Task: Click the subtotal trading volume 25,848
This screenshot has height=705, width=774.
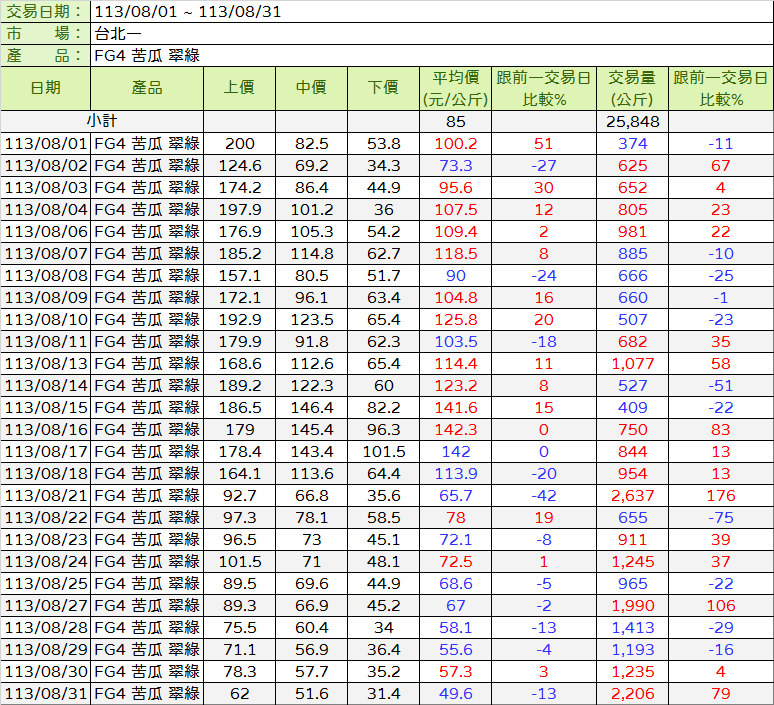Action: tap(632, 121)
